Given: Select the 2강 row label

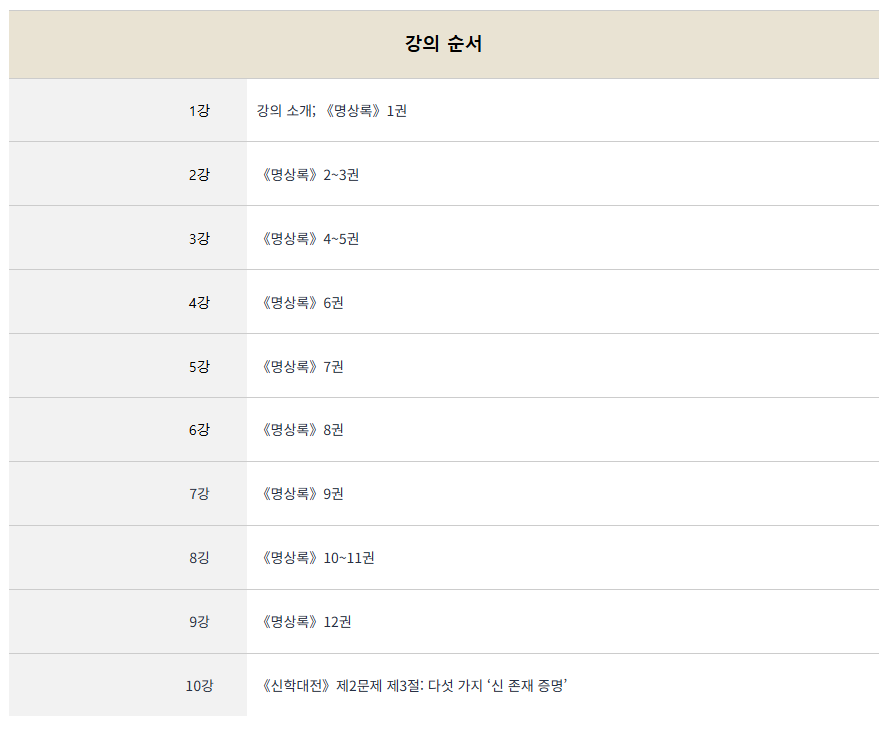Looking at the screenshot, I should pos(199,175).
